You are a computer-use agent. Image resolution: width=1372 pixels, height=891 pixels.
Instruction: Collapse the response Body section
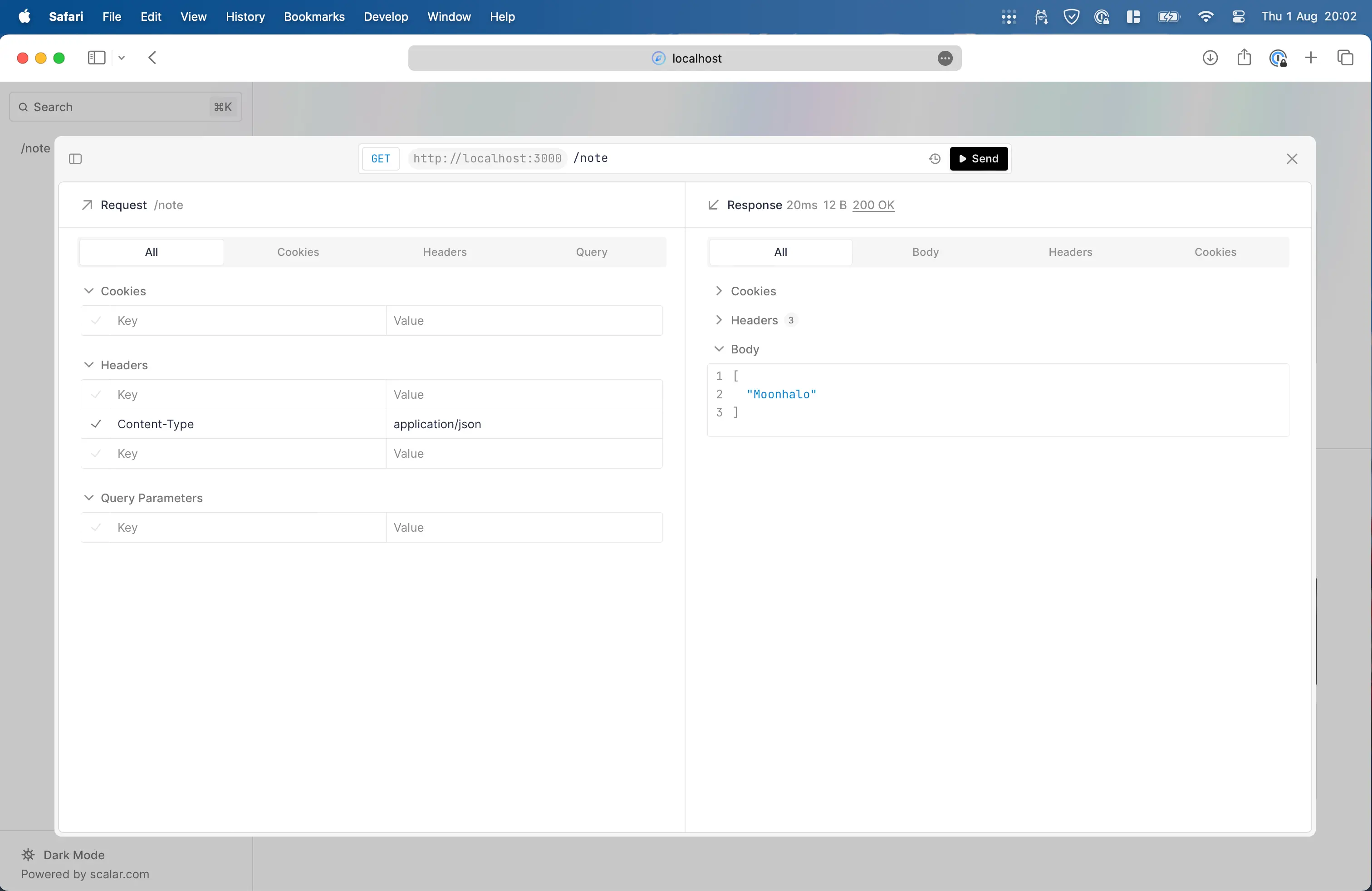[719, 349]
